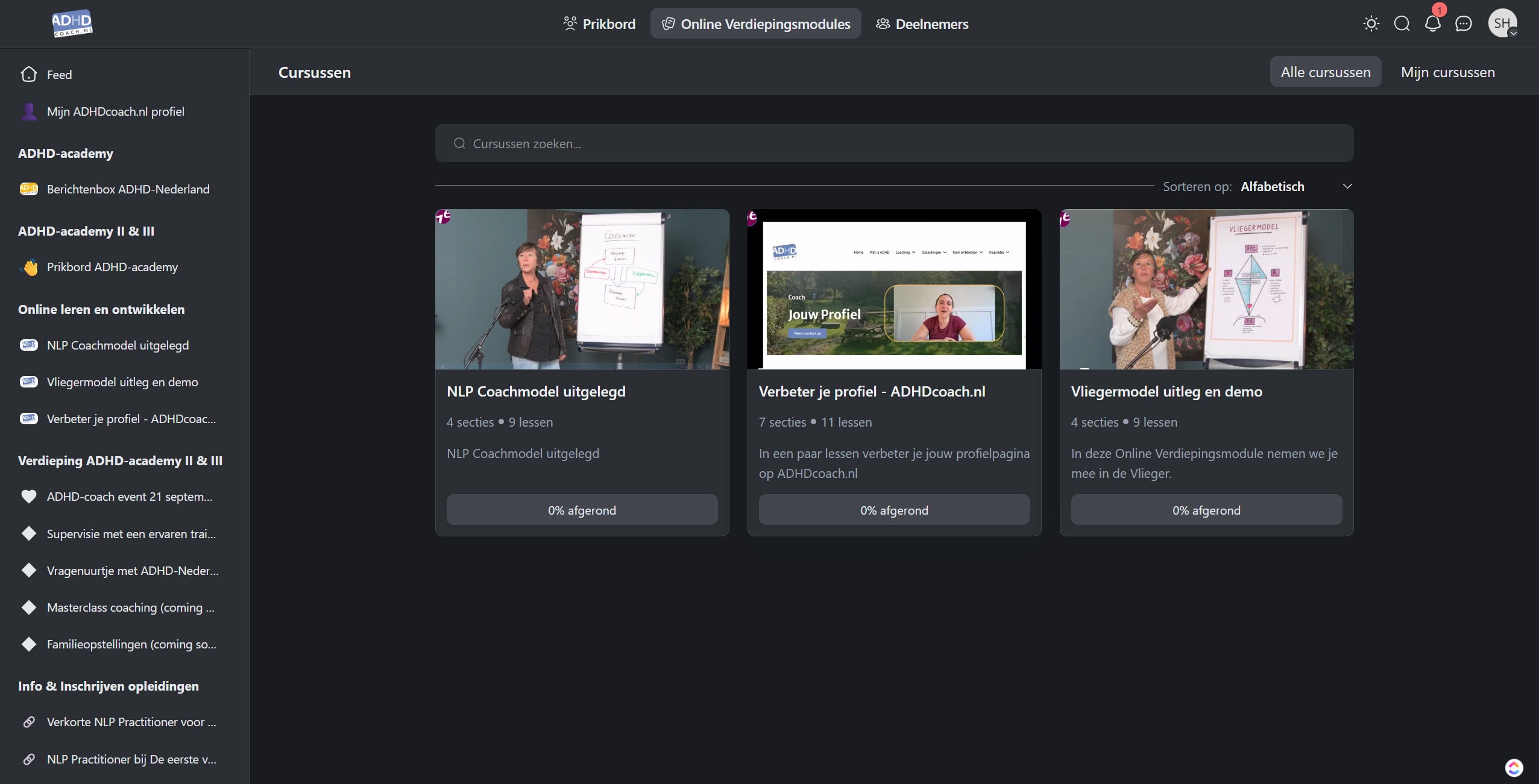Click the ClickUp widget icon bottom corner
The height and width of the screenshot is (784, 1539).
click(1513, 767)
